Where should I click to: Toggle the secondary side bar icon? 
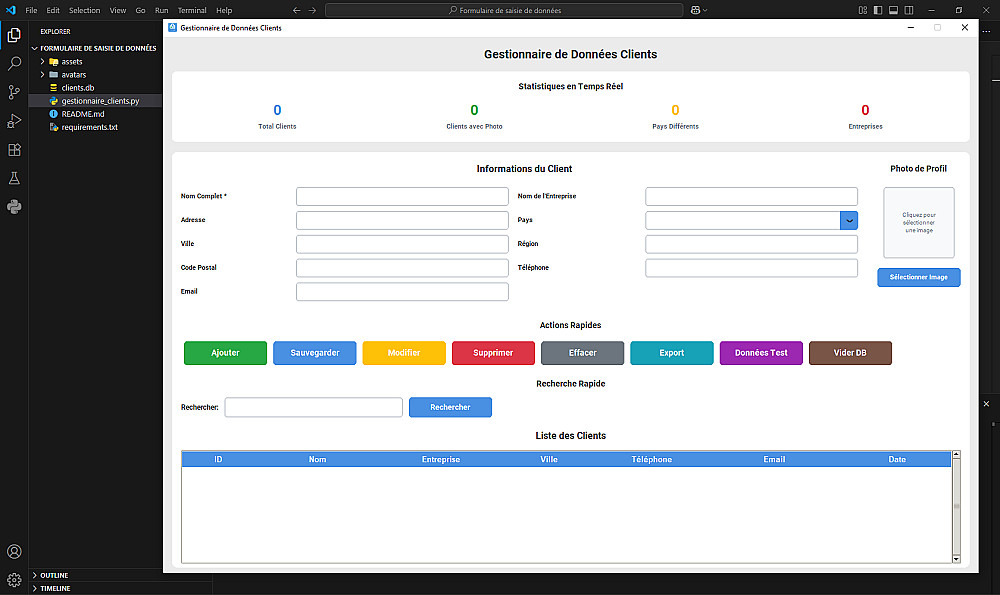[x=909, y=10]
